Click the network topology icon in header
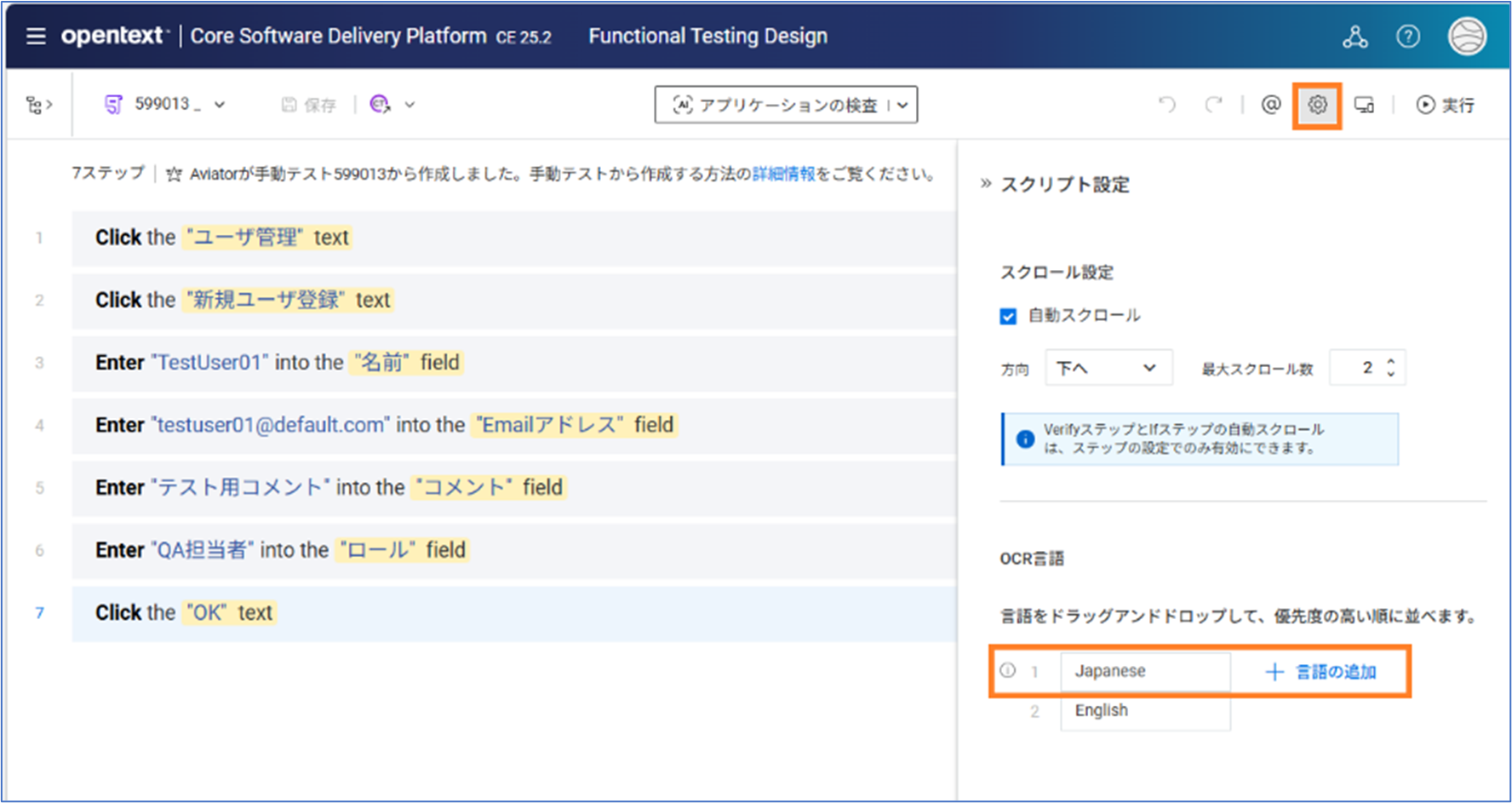The width and height of the screenshot is (1512, 803). pyautogui.click(x=1354, y=37)
